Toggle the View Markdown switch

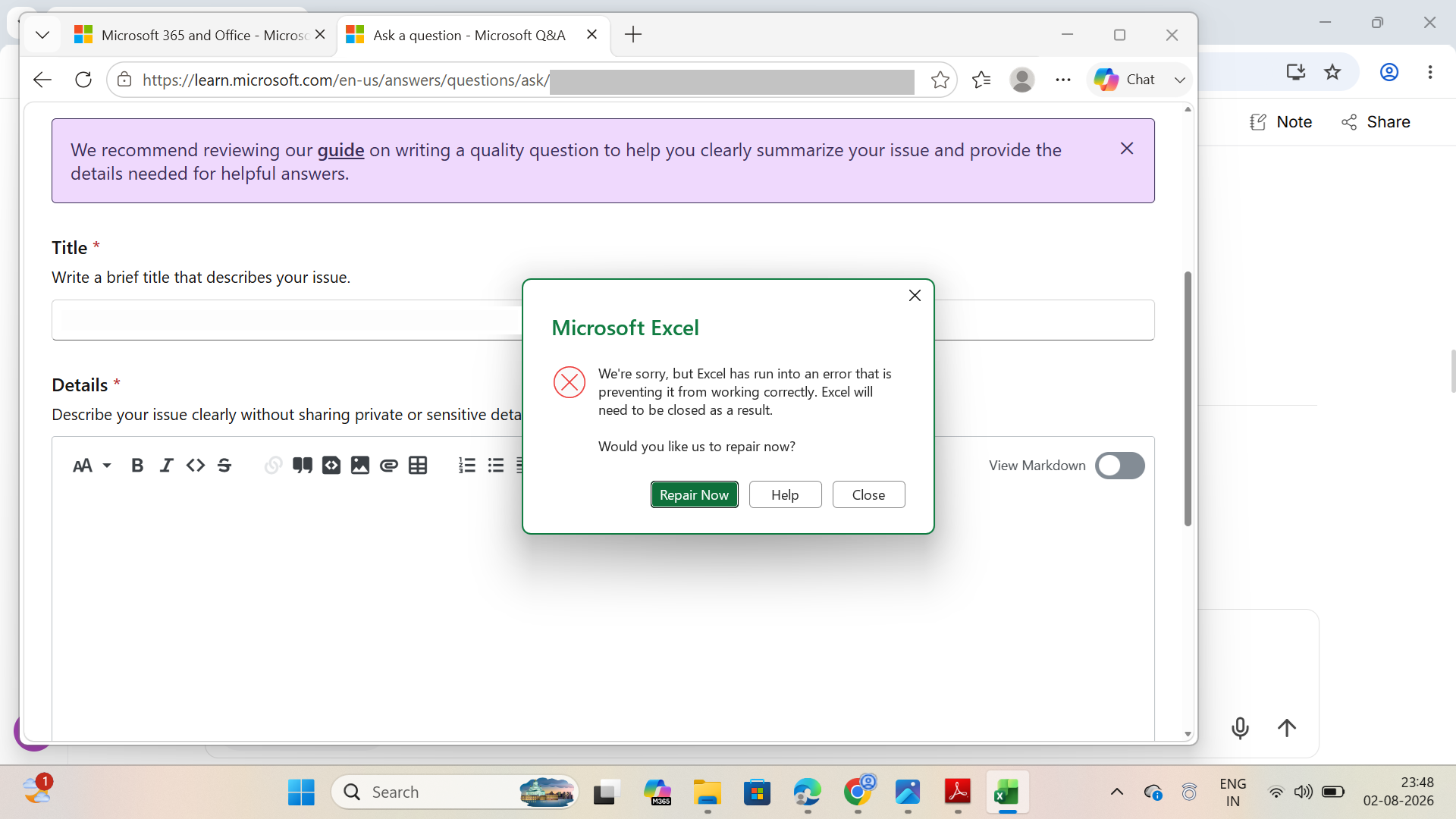pyautogui.click(x=1119, y=466)
